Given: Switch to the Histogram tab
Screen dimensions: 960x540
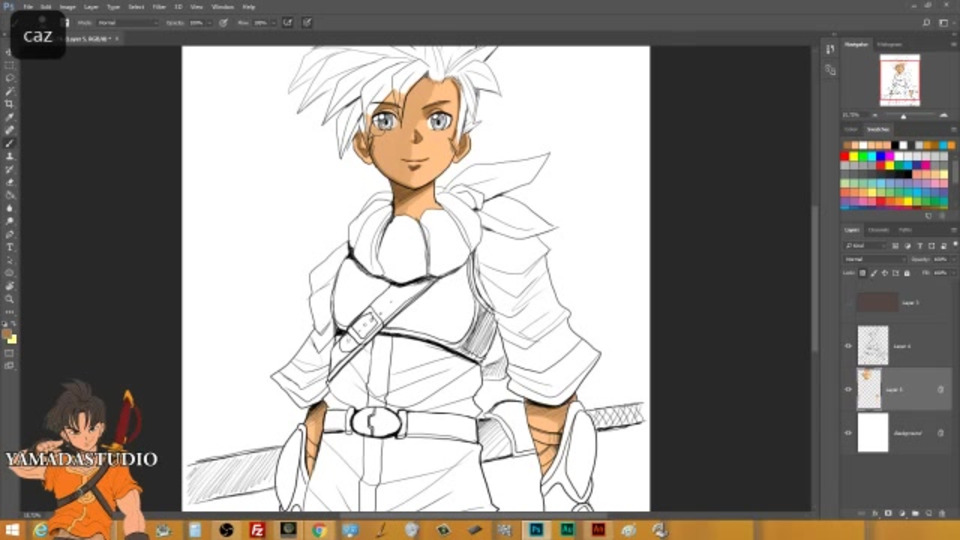Looking at the screenshot, I should point(890,44).
